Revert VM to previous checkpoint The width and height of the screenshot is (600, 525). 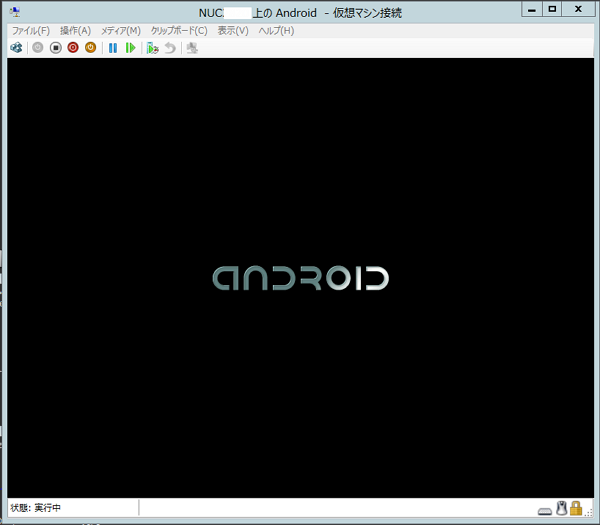pyautogui.click(x=170, y=48)
